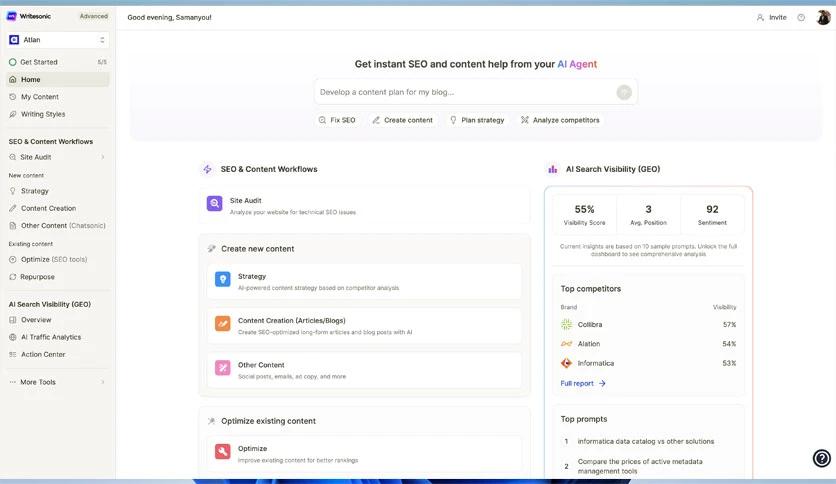Click the Other Content pink icon
836x484 pixels.
tap(222, 368)
